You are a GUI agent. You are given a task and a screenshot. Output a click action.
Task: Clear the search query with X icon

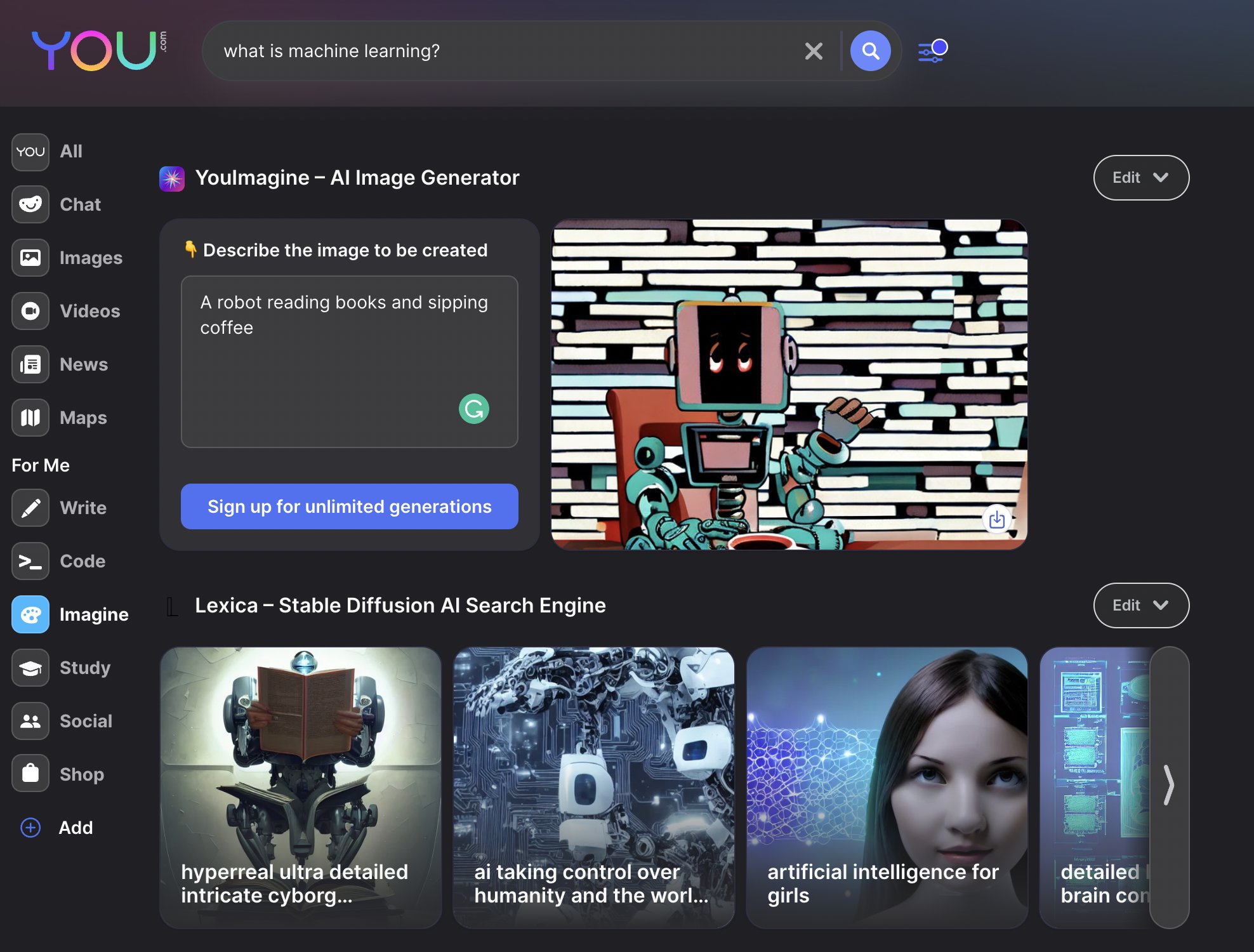pos(814,51)
